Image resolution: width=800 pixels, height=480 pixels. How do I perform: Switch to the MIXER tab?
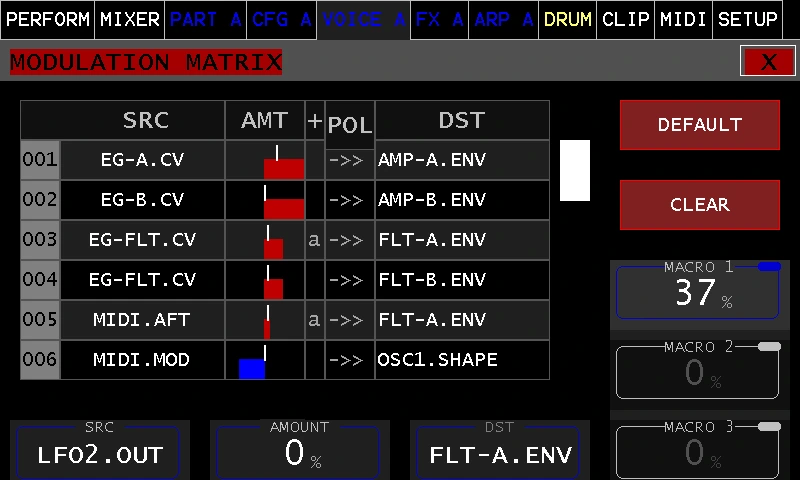(x=130, y=19)
